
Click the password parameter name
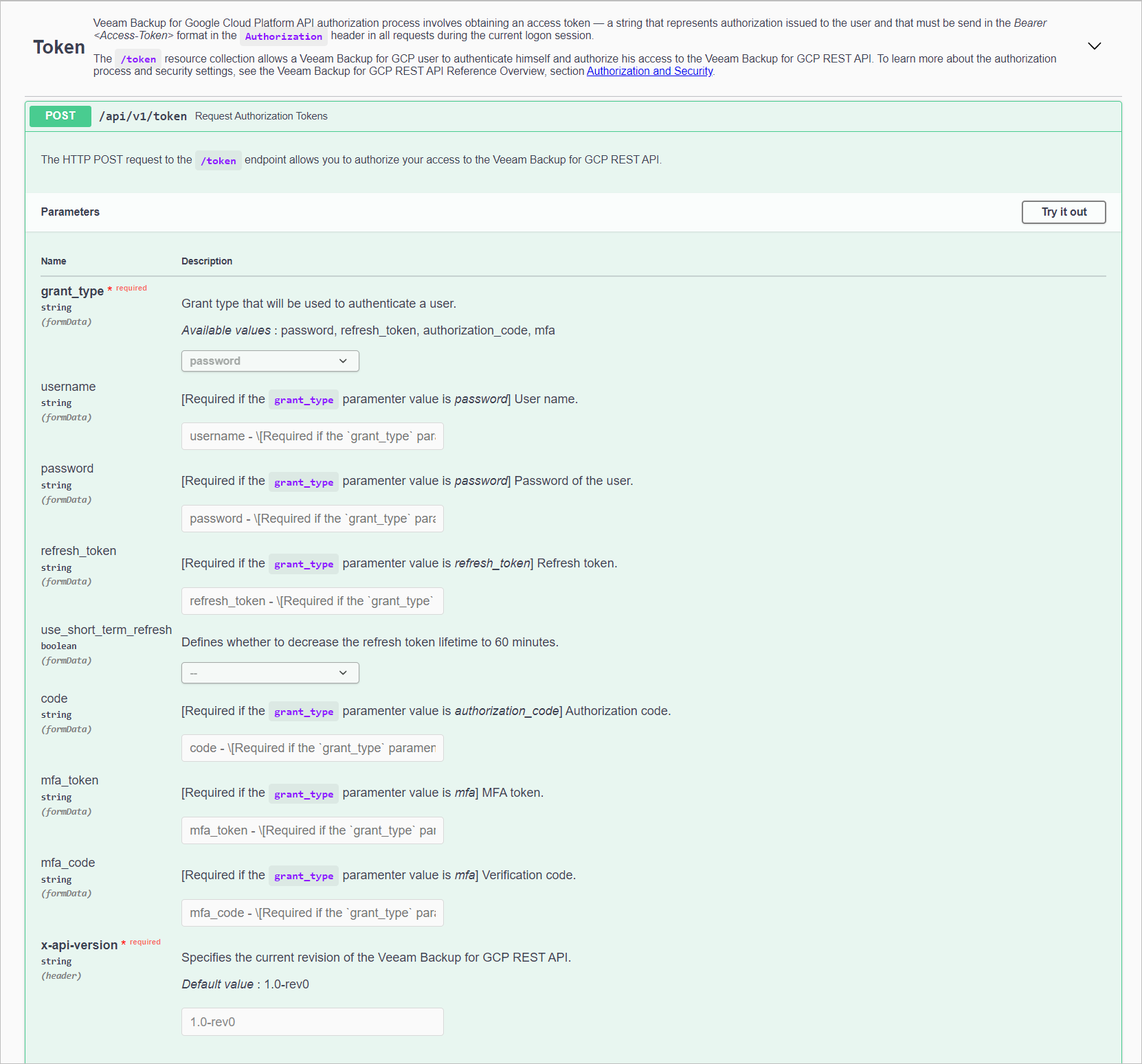(x=67, y=468)
